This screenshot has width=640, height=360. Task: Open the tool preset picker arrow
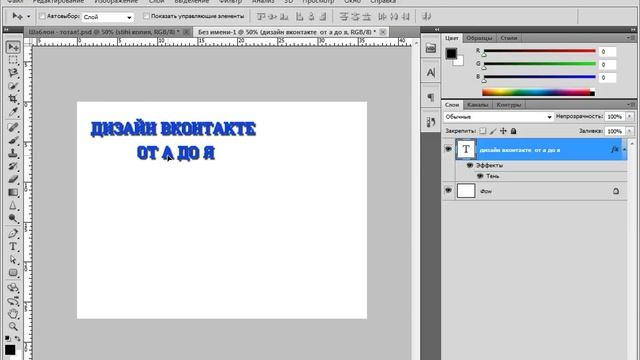click(28, 16)
